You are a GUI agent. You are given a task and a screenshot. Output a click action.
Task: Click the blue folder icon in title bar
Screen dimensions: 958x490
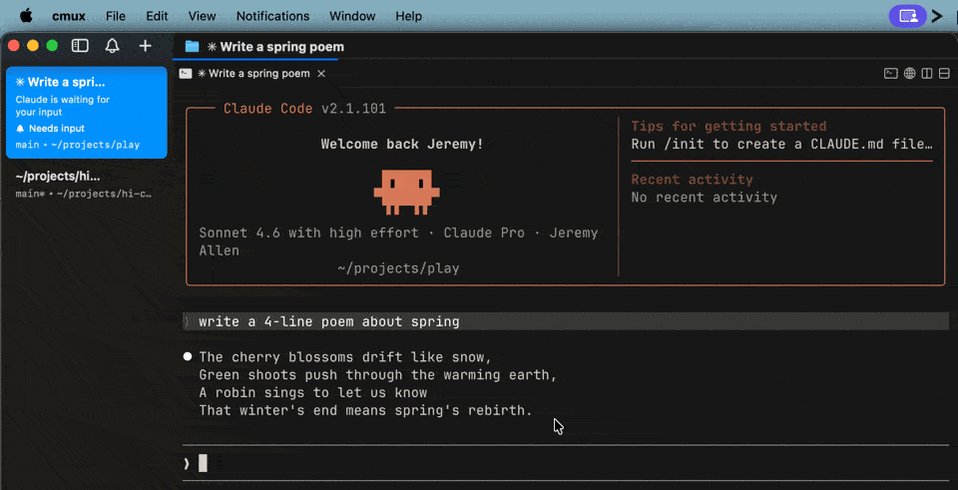[x=192, y=46]
